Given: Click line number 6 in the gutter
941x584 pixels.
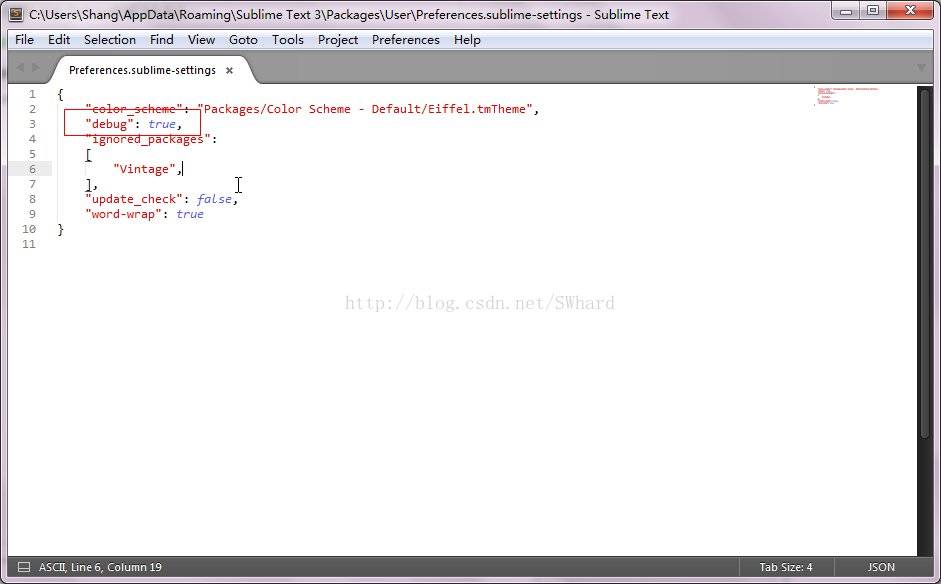Looking at the screenshot, I should [32, 169].
